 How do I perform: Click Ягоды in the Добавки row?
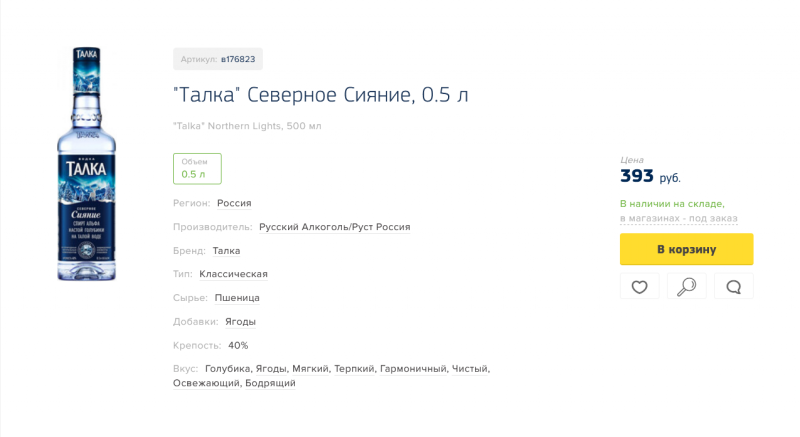[x=240, y=322]
